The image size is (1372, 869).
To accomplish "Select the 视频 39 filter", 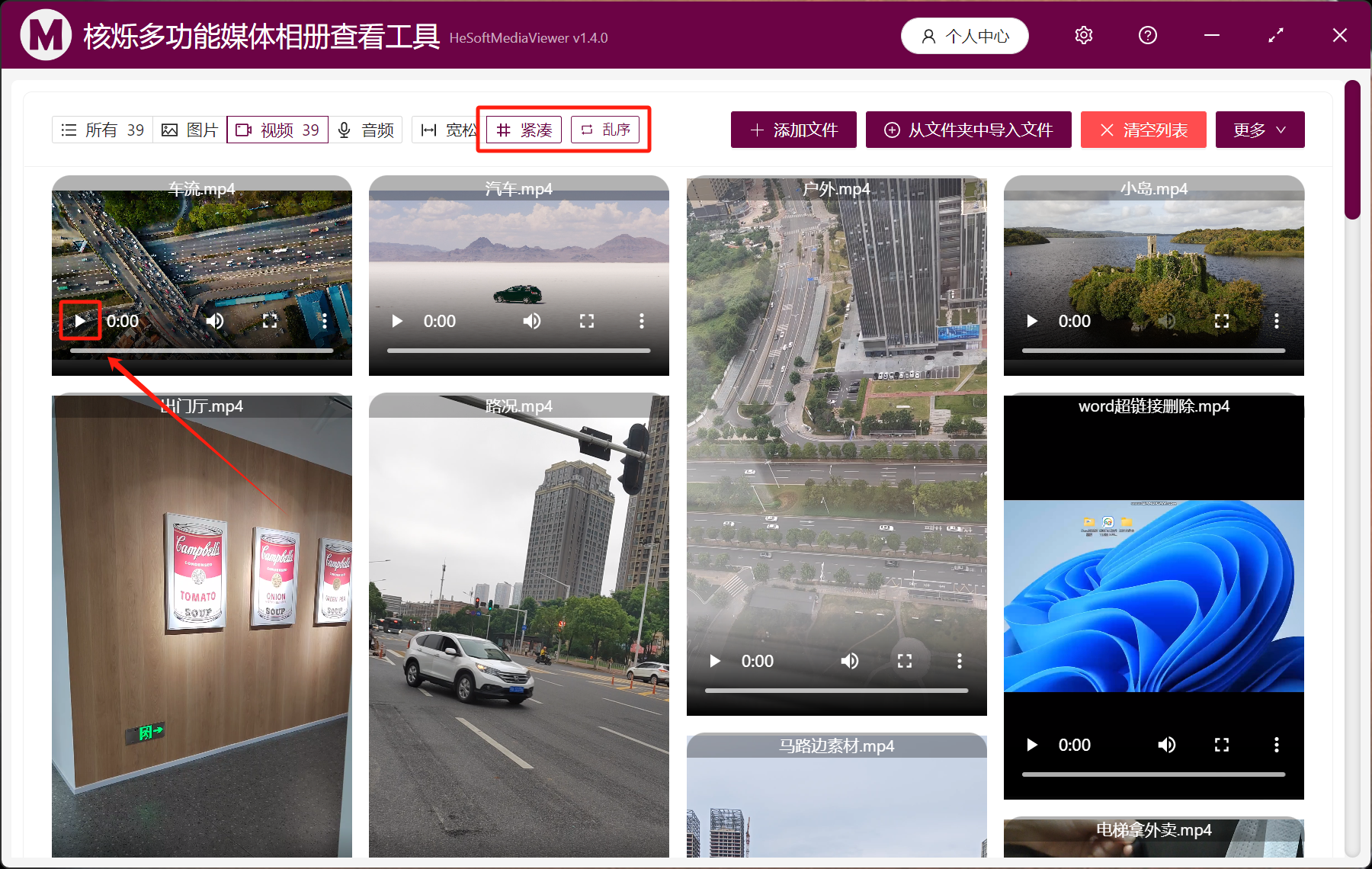I will tap(277, 130).
